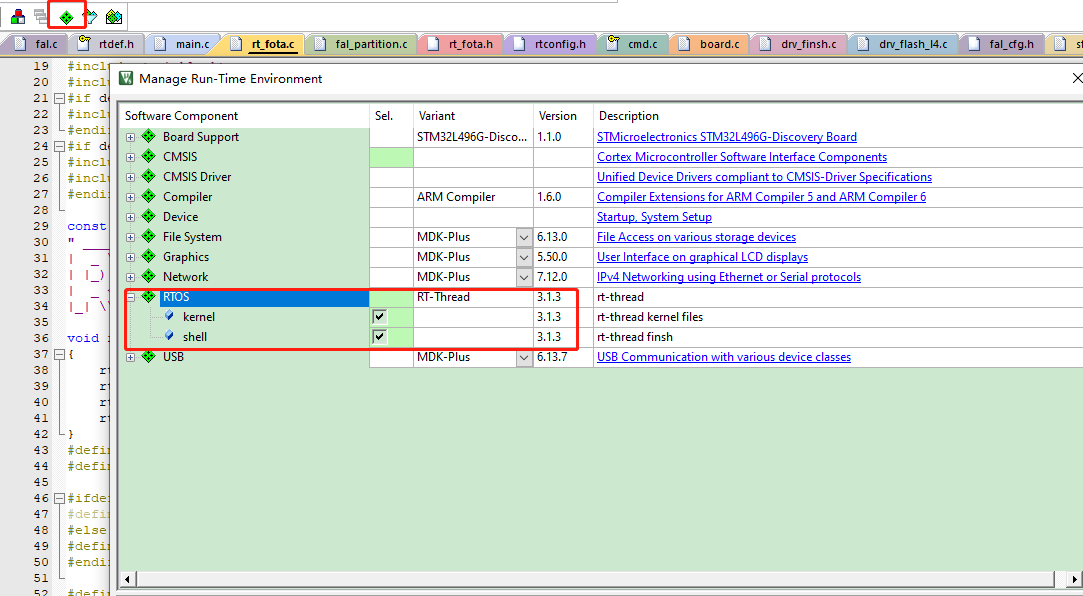Click the blue shell sub-component icon
Screen dimensions: 1083x596
coord(169,336)
